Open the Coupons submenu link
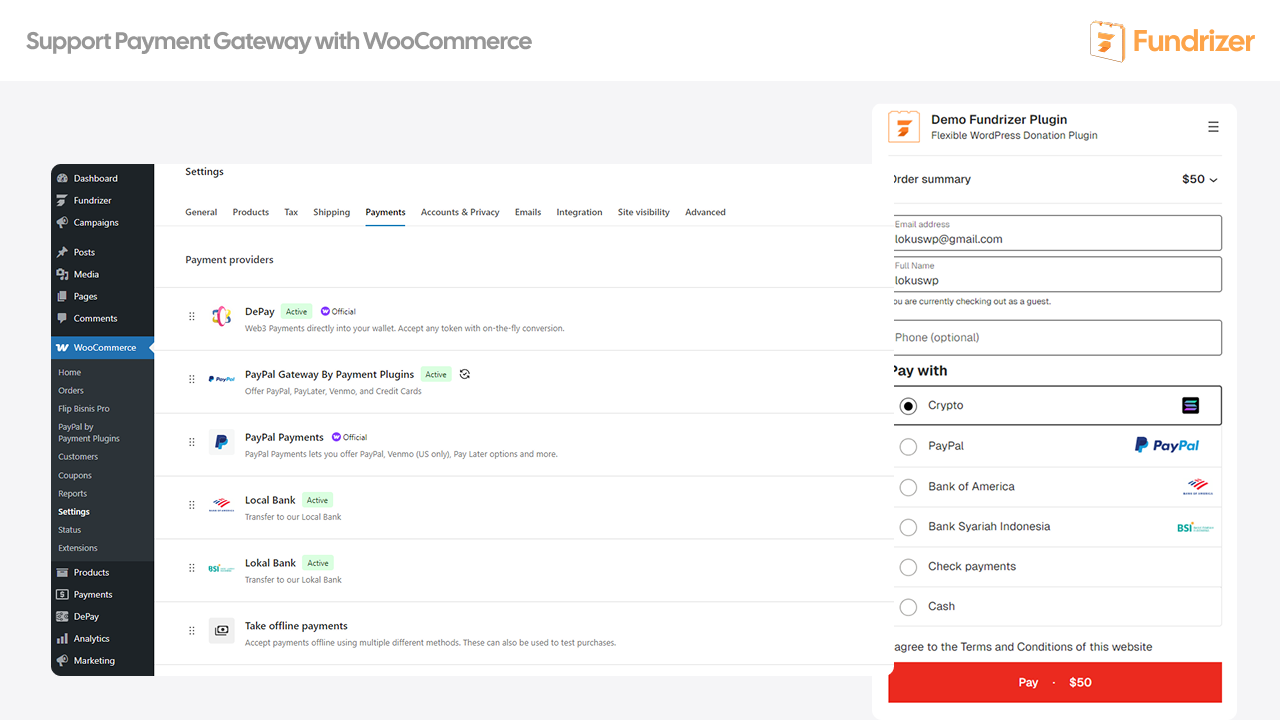Screen dimensions: 1280x720 coord(75,475)
